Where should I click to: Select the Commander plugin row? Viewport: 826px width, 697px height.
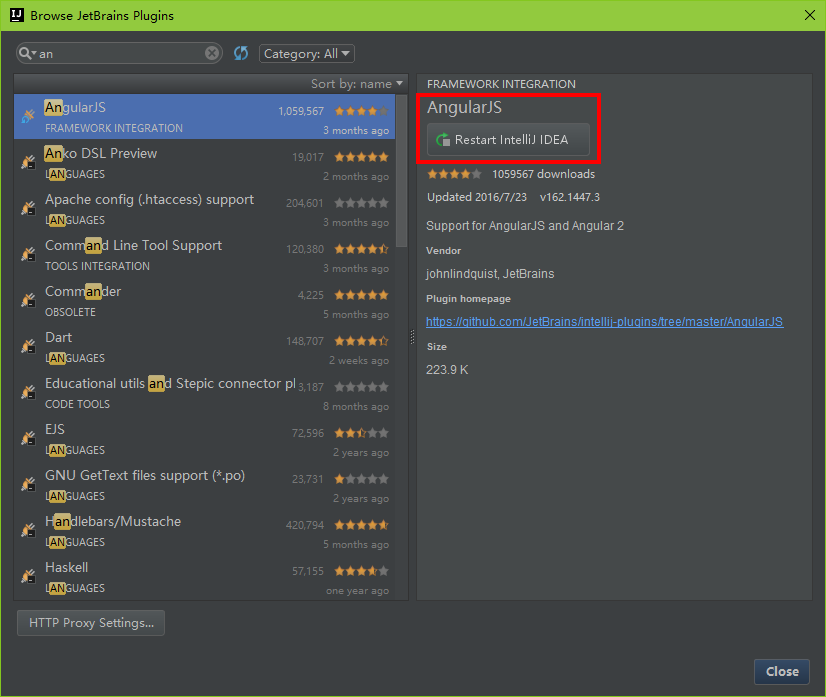point(204,300)
